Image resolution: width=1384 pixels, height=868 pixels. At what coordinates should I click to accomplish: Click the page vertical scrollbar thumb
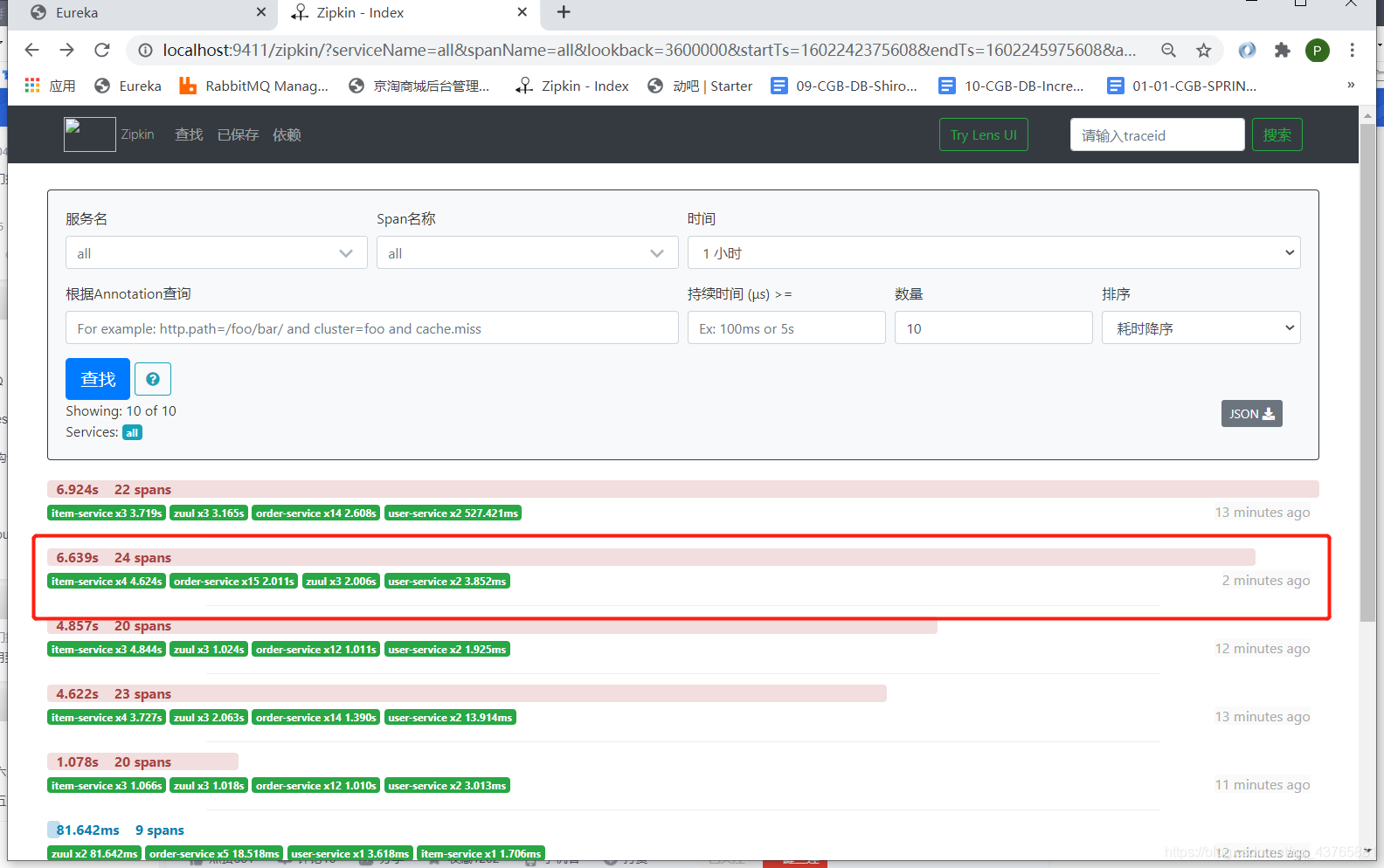pos(1368,372)
